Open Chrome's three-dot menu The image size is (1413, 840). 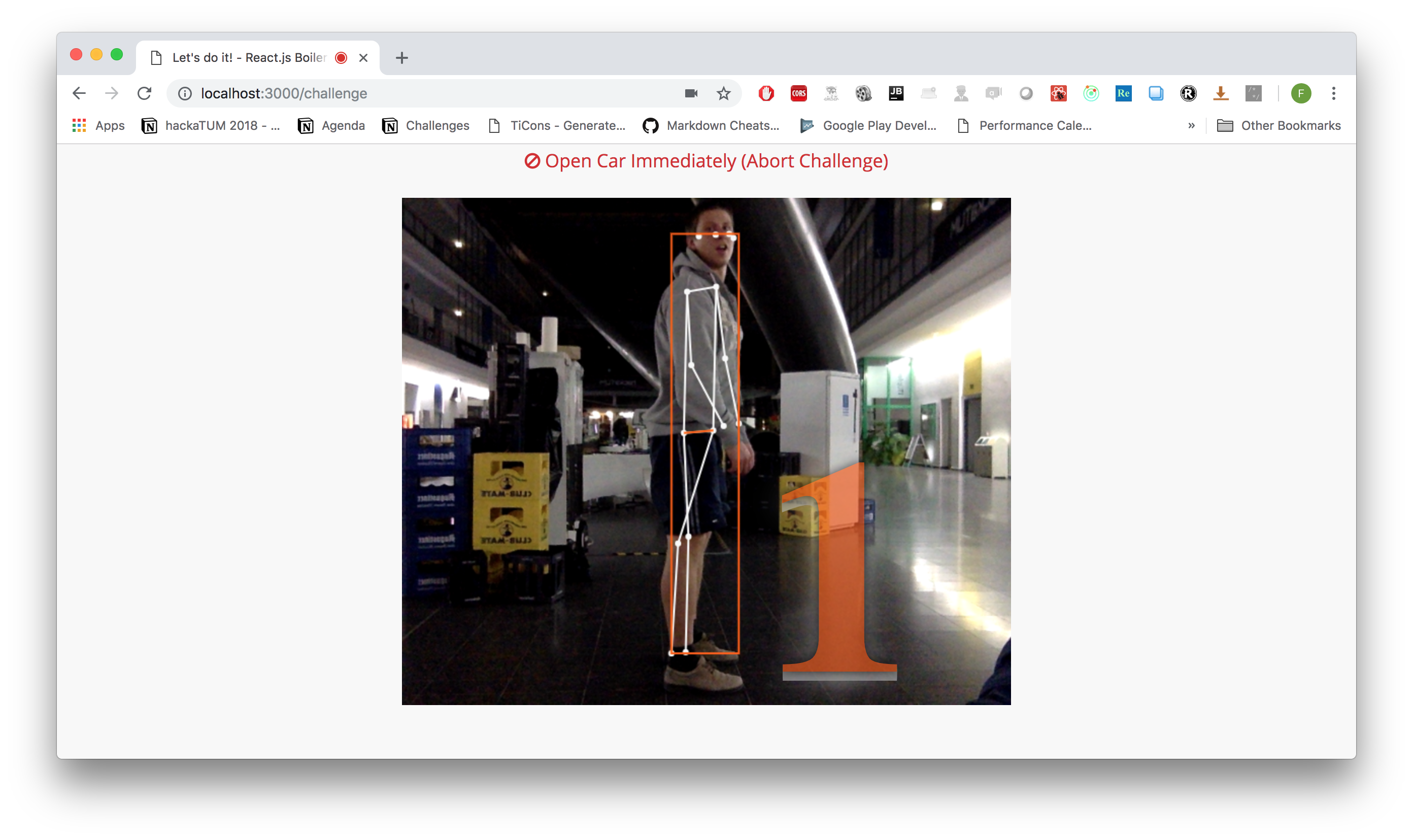click(x=1333, y=93)
